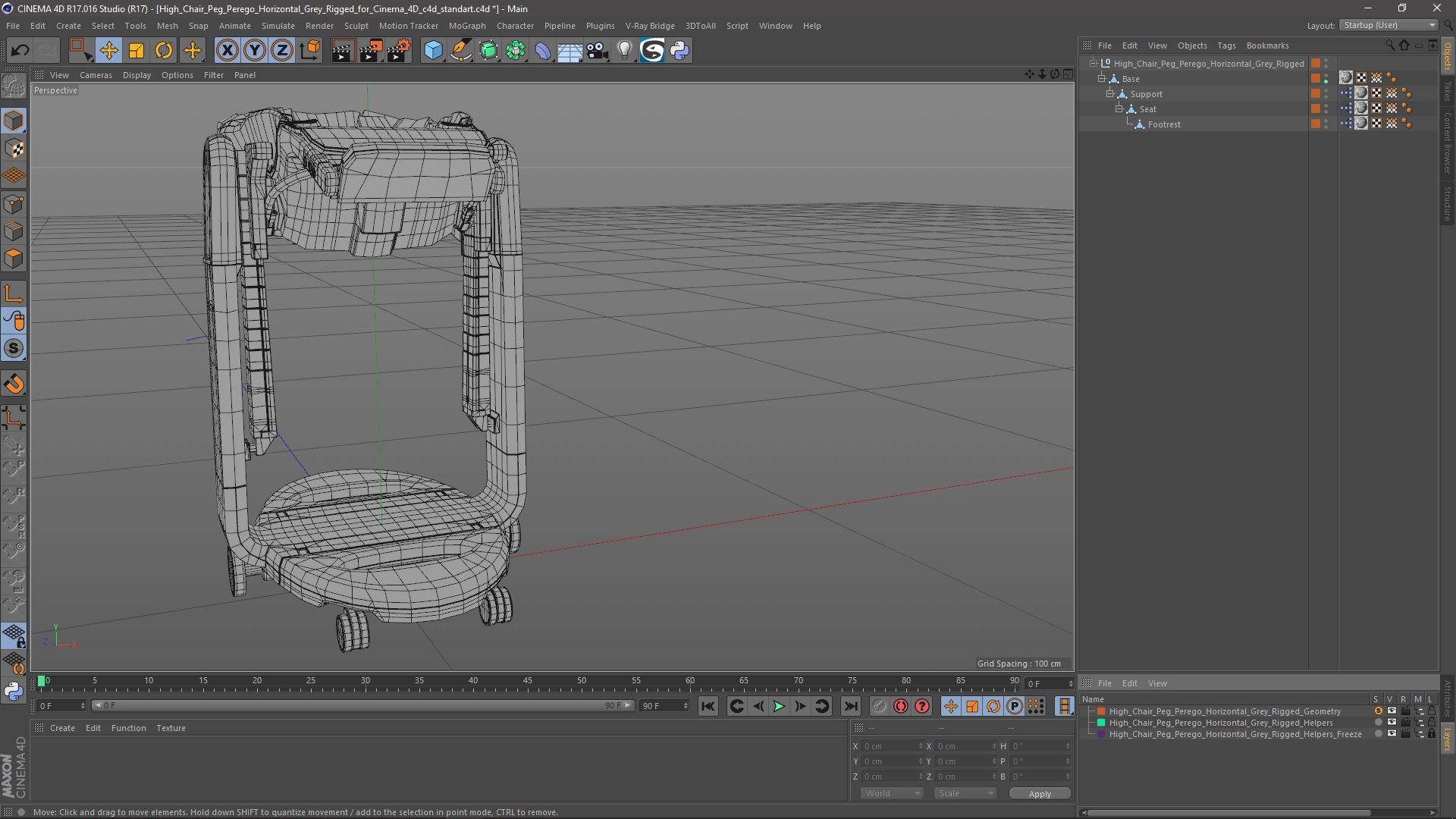Toggle Base object visibility dots

click(1326, 78)
